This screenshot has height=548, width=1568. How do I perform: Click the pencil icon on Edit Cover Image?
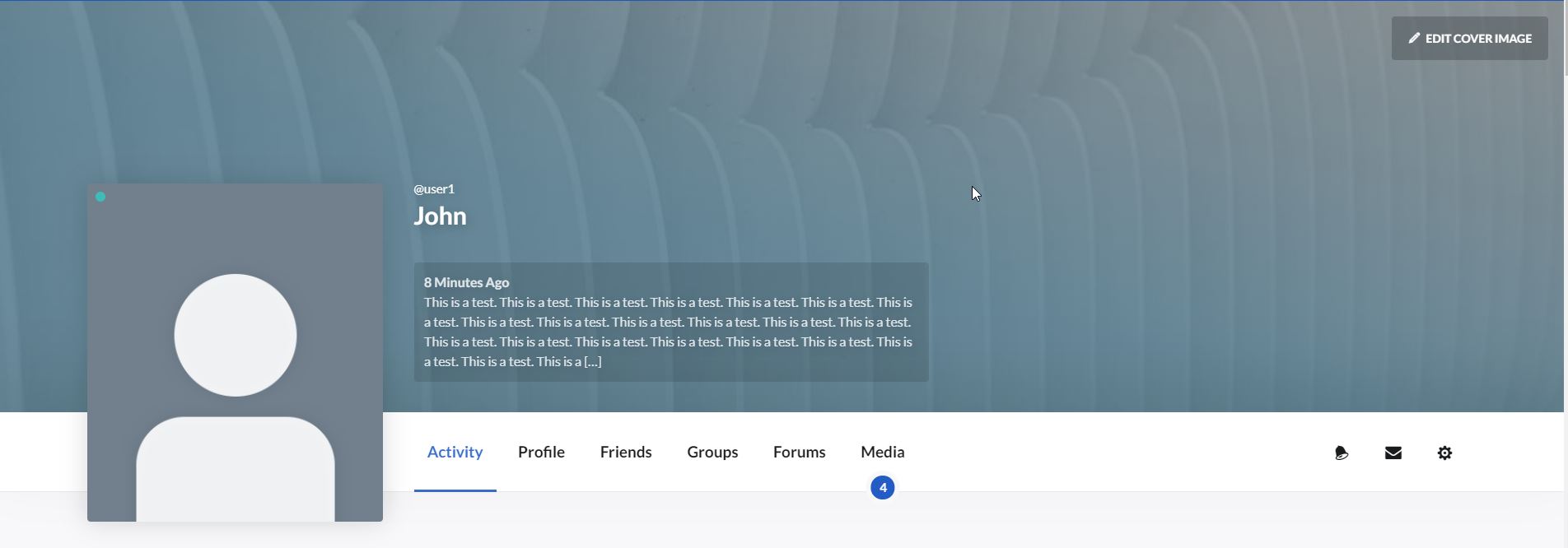click(1414, 38)
